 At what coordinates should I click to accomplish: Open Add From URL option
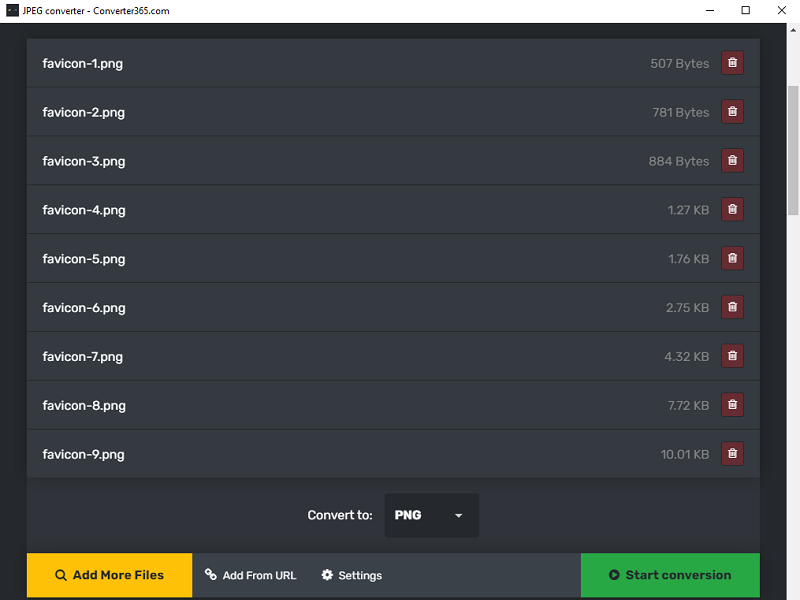pyautogui.click(x=251, y=575)
